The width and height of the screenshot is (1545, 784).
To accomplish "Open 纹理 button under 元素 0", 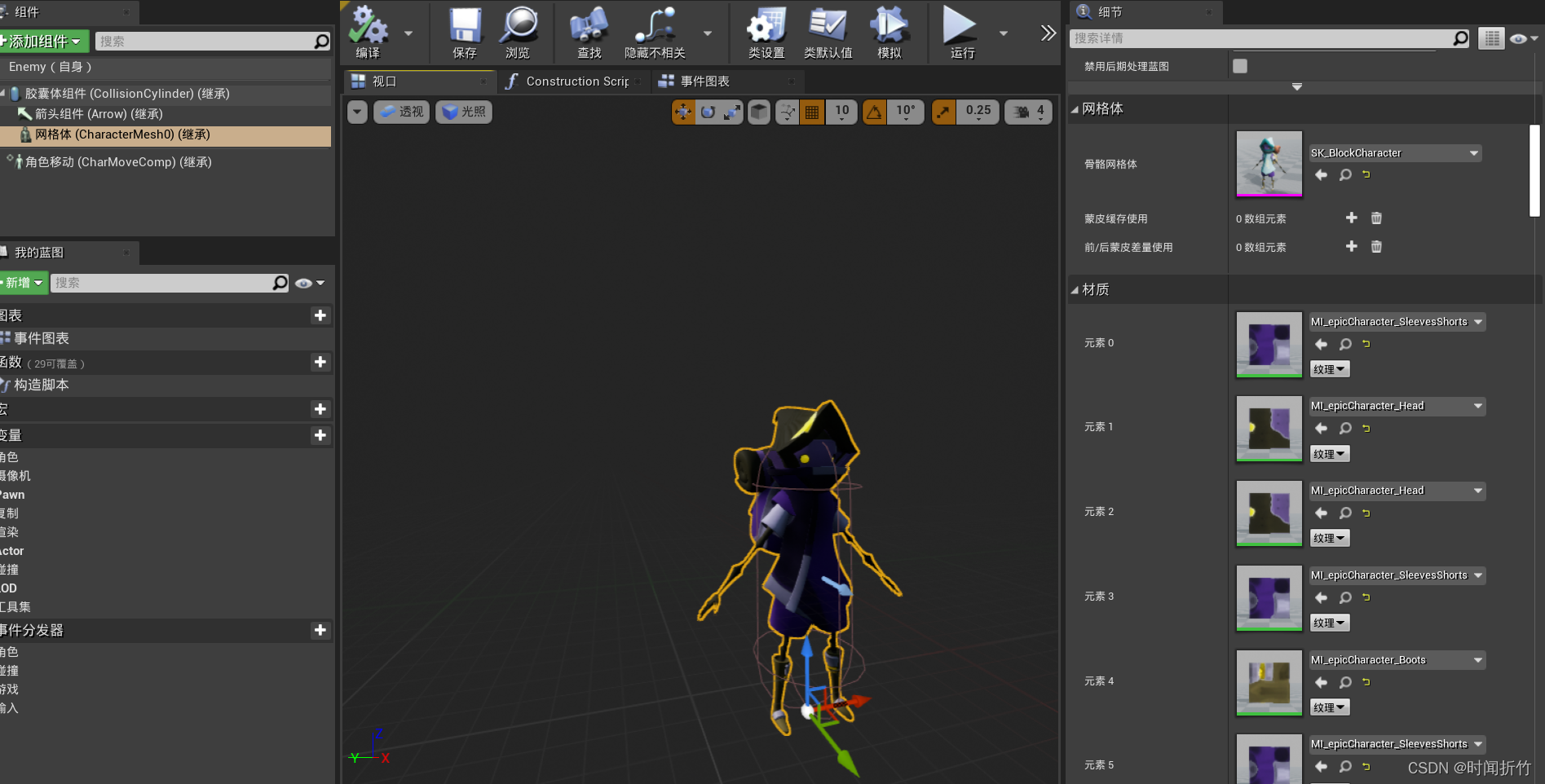I will click(x=1330, y=369).
